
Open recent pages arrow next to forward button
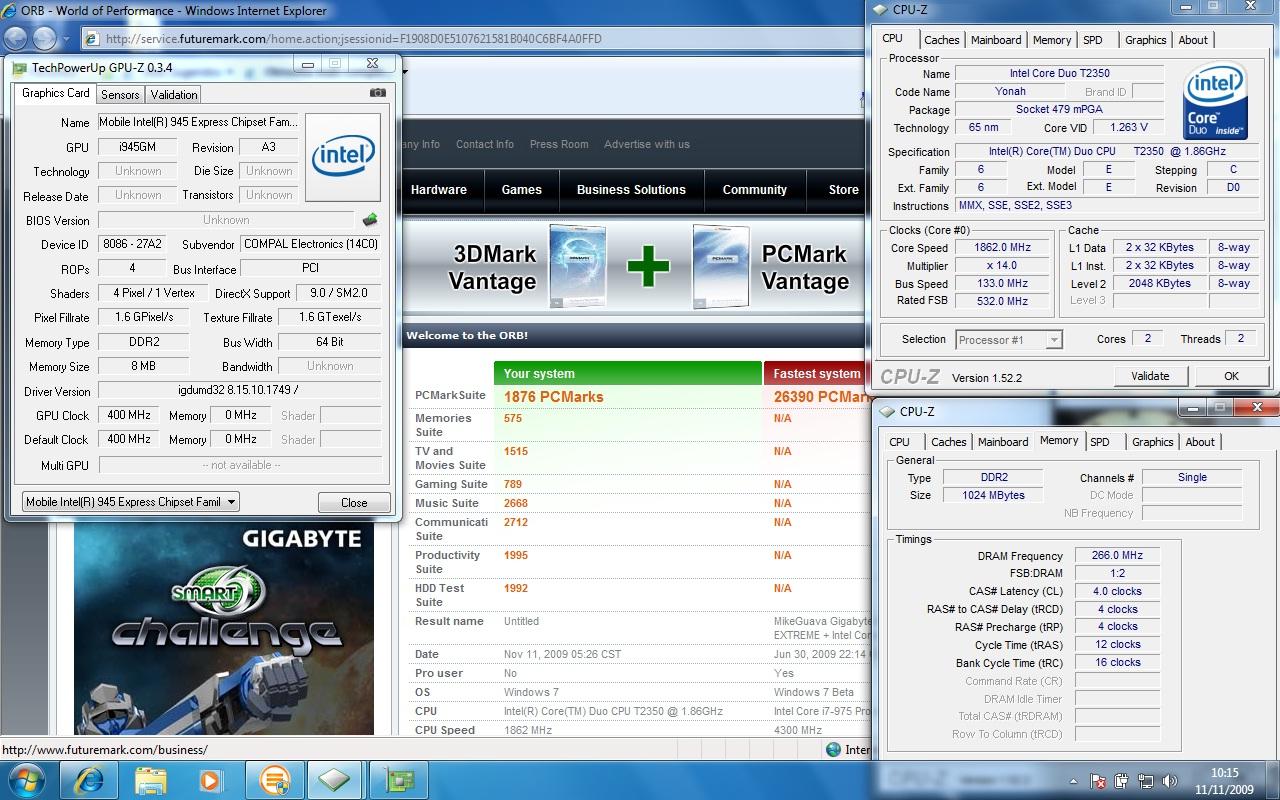click(67, 40)
